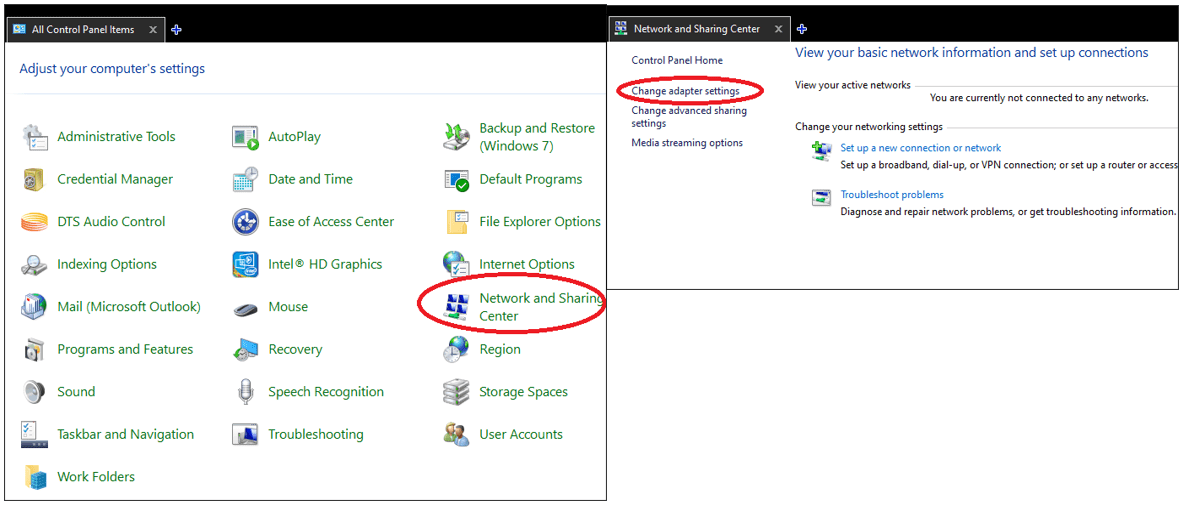1190x505 pixels.
Task: Open the Indexing Options link
Action: click(107, 264)
